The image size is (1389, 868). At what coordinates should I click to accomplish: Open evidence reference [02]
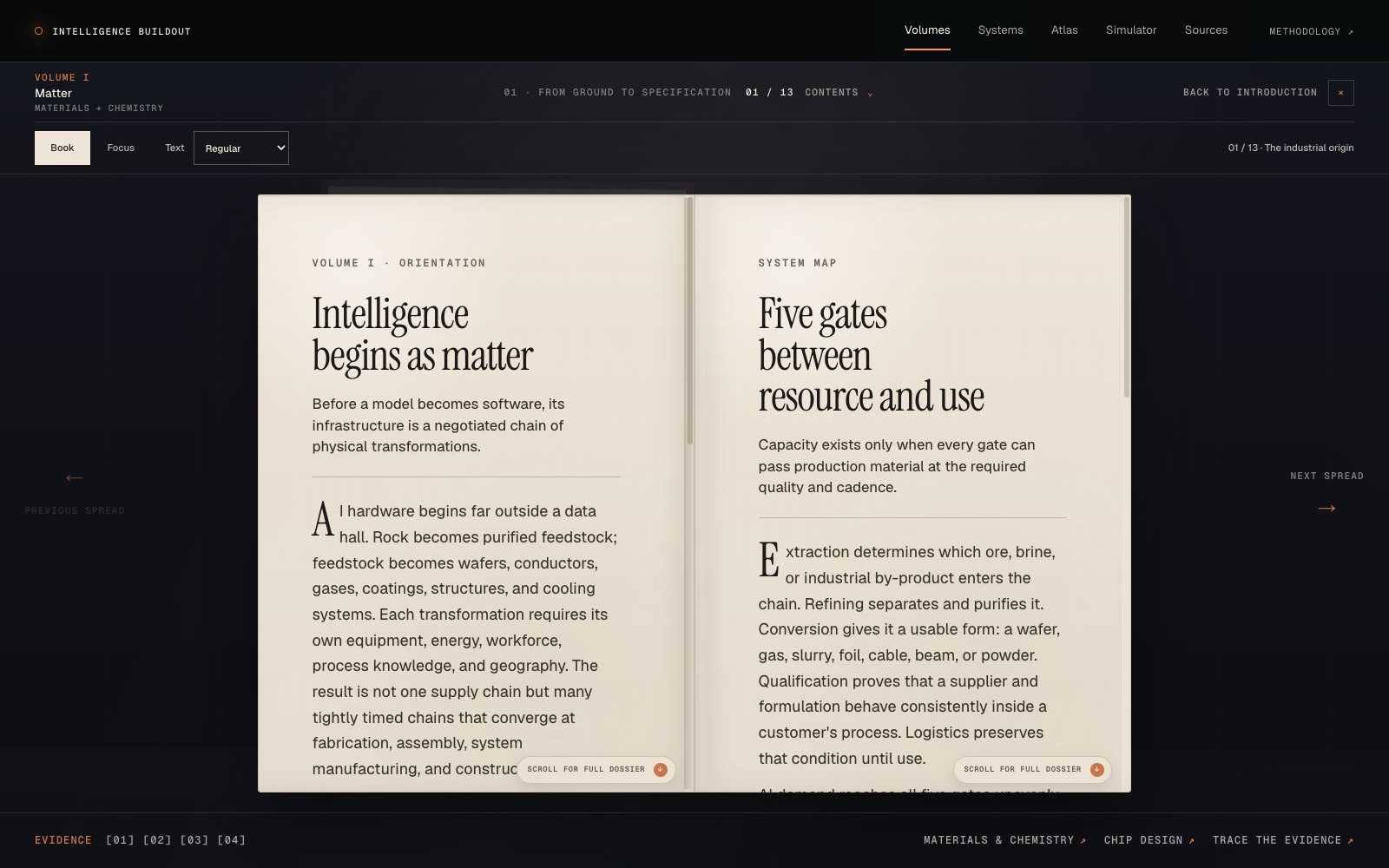click(157, 840)
